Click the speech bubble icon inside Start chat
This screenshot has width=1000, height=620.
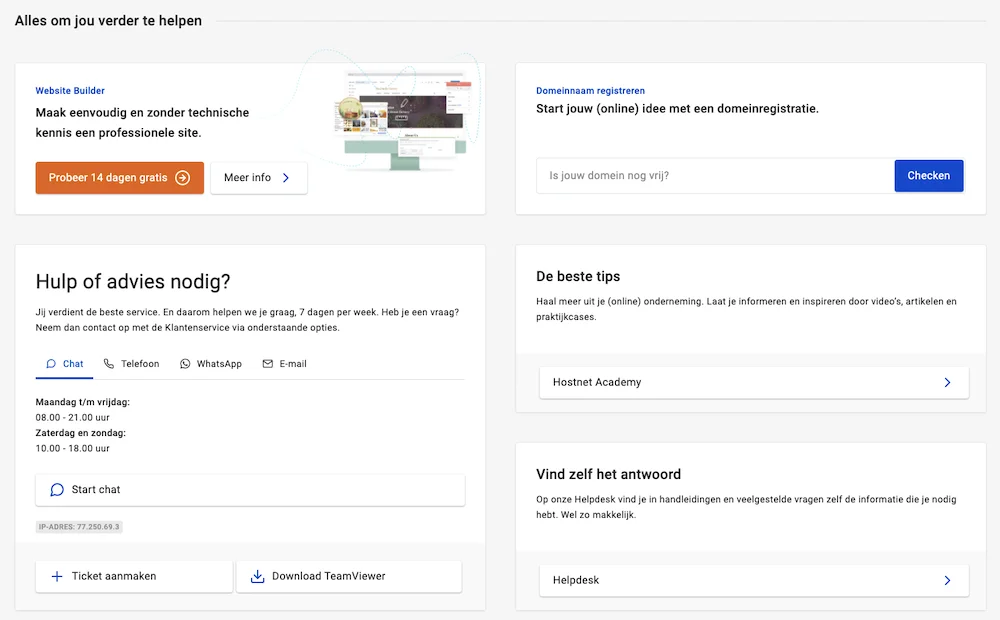pos(57,490)
